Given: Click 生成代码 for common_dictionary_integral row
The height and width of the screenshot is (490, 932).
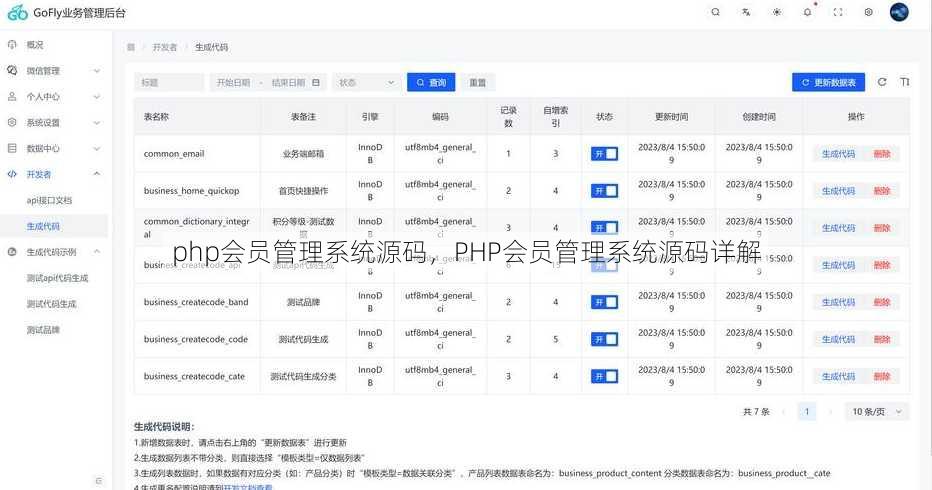Looking at the screenshot, I should (838, 228).
